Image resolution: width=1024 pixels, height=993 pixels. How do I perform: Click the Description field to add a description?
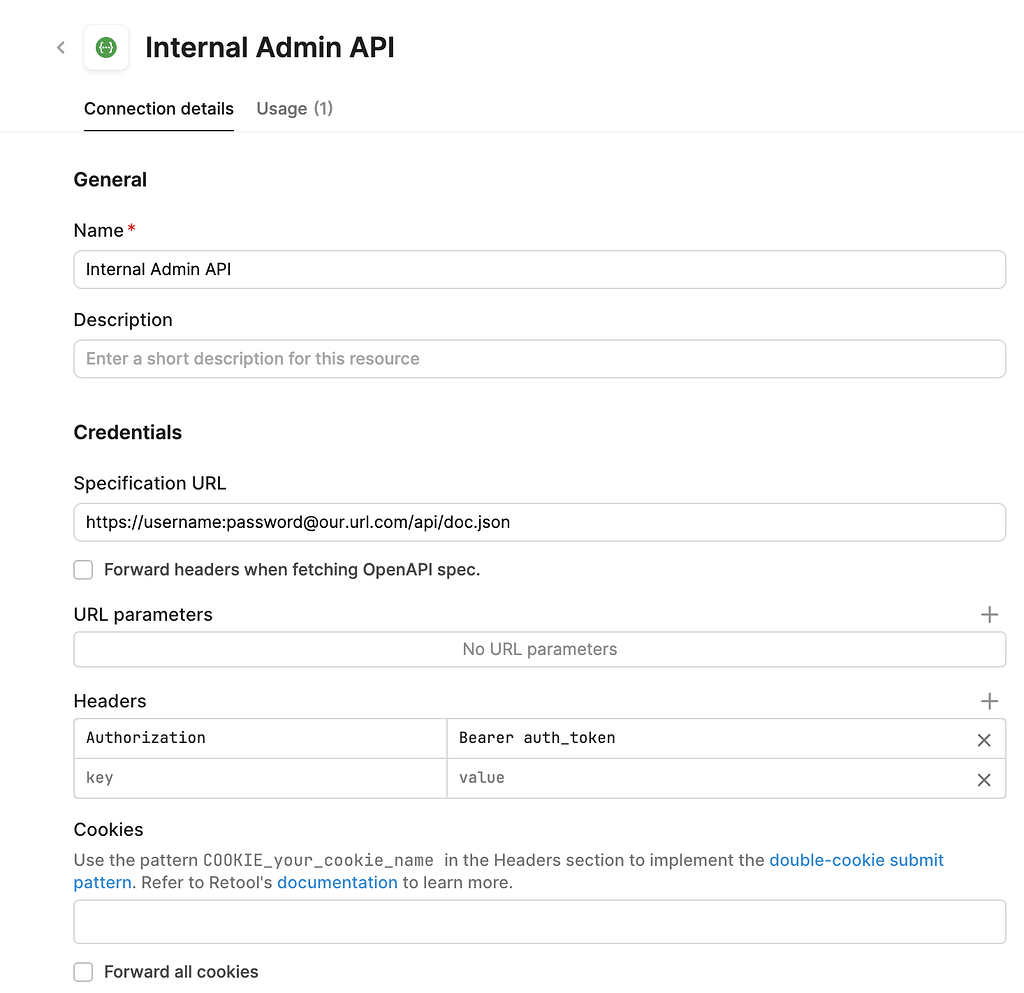click(x=540, y=358)
